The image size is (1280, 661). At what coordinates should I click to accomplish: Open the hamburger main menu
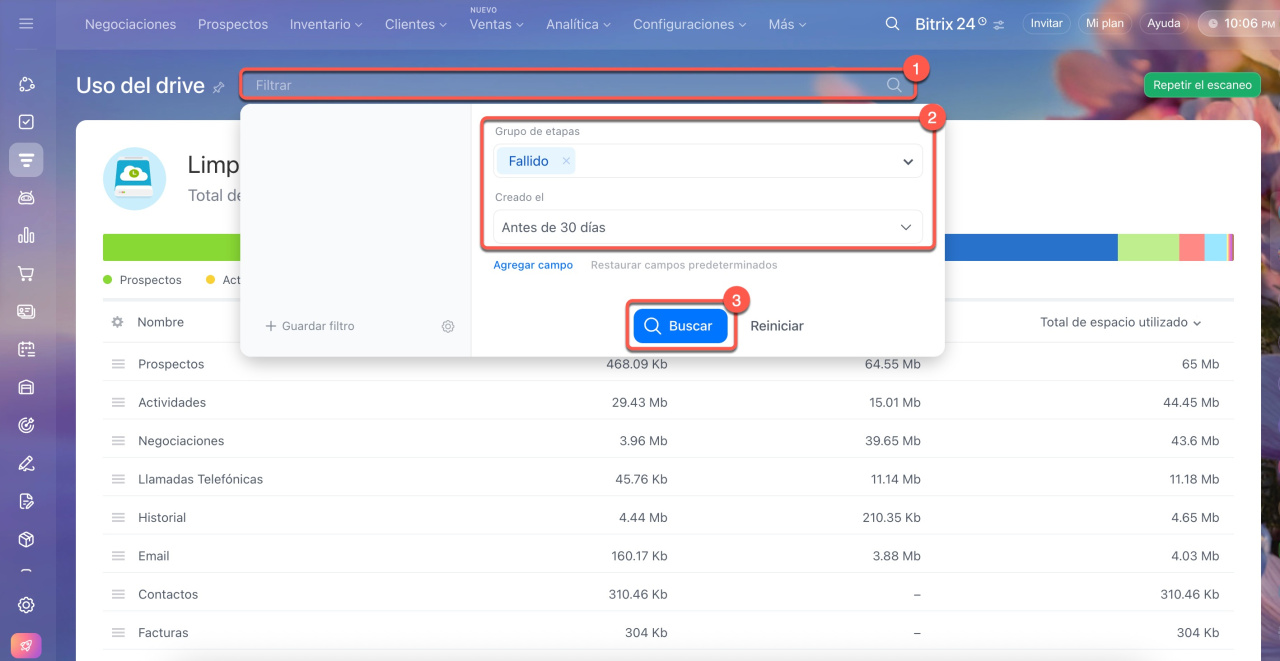tap(26, 24)
